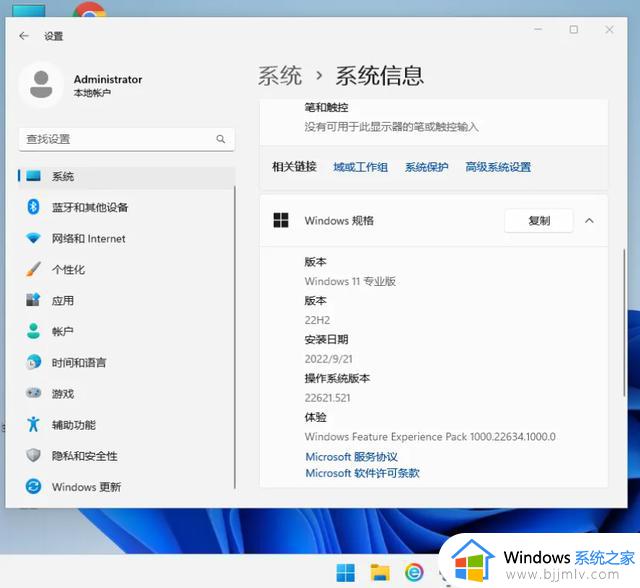Click the 辅助功能 accessibility icon
640x588 pixels.
tap(33, 424)
